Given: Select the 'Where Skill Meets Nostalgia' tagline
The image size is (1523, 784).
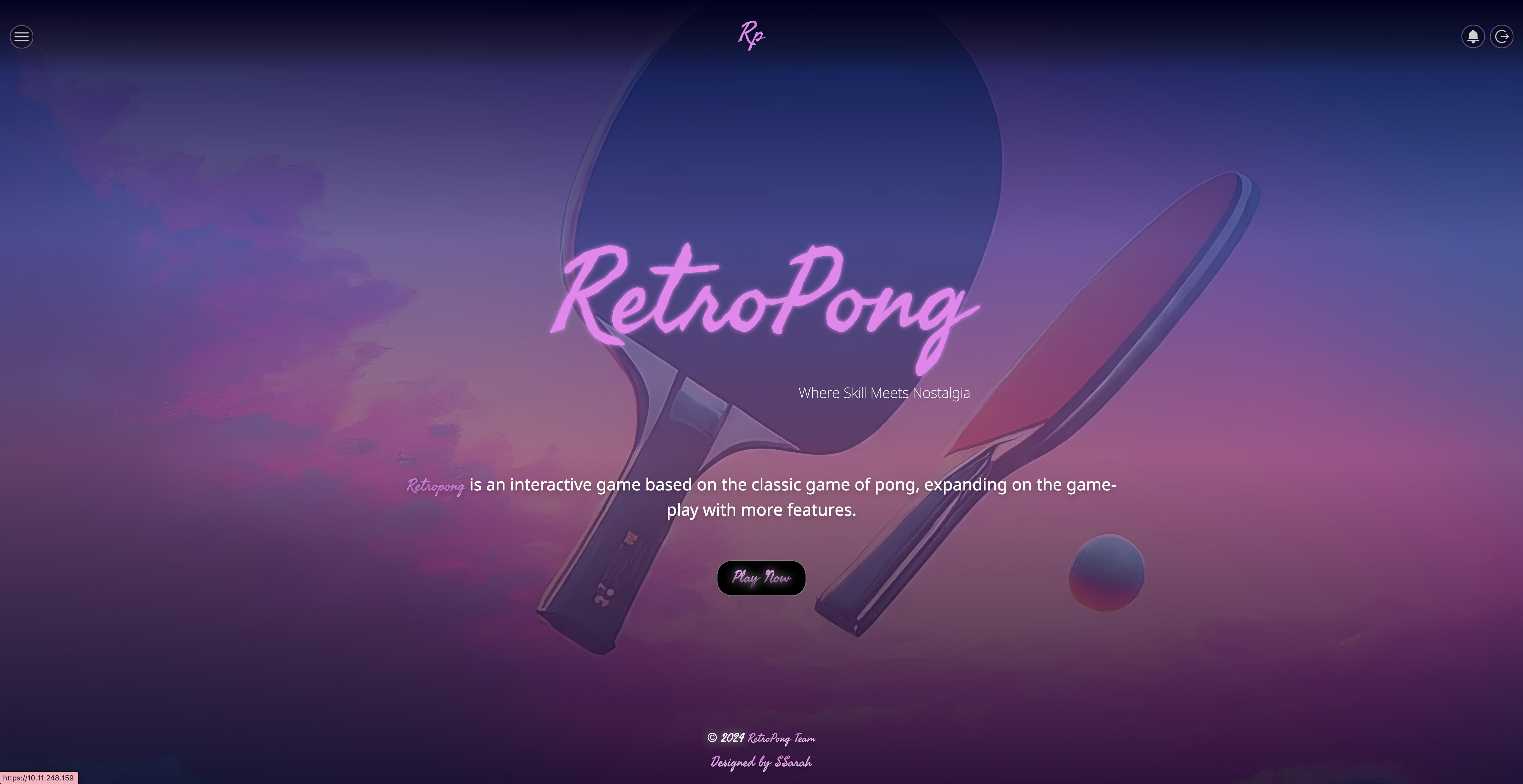Looking at the screenshot, I should point(884,393).
